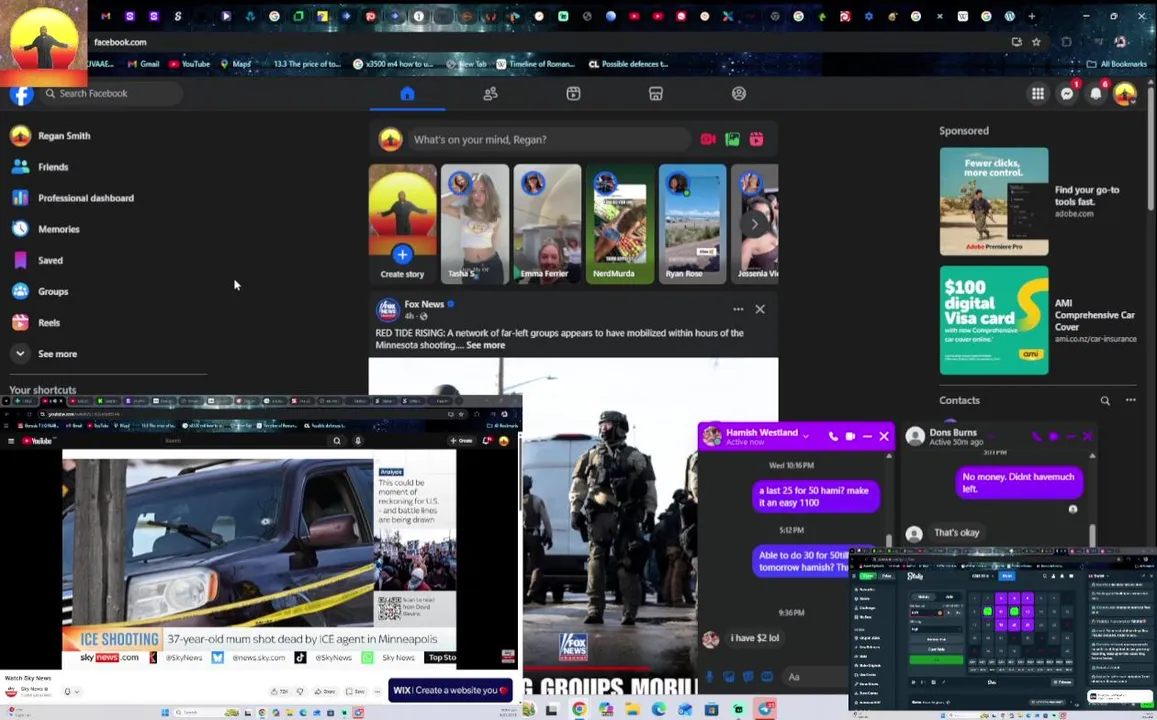Image resolution: width=1157 pixels, height=720 pixels.
Task: Click the Create story card
Action: (x=402, y=224)
